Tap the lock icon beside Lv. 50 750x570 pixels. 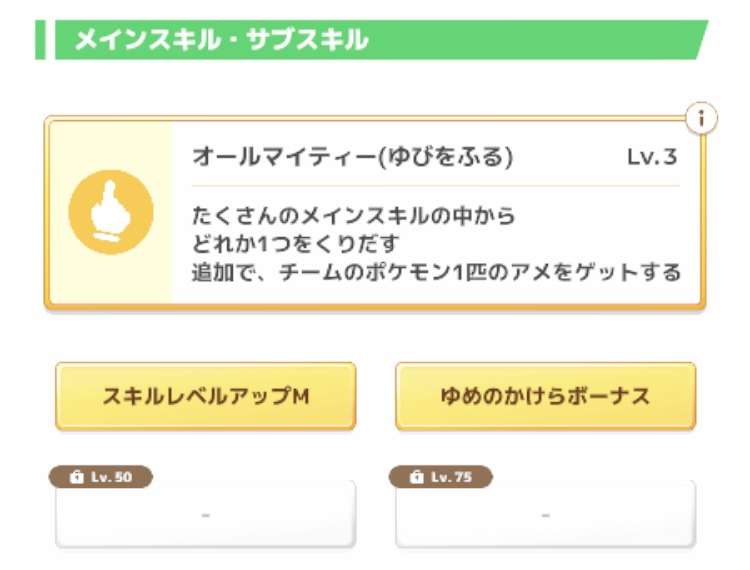[x=76, y=478]
